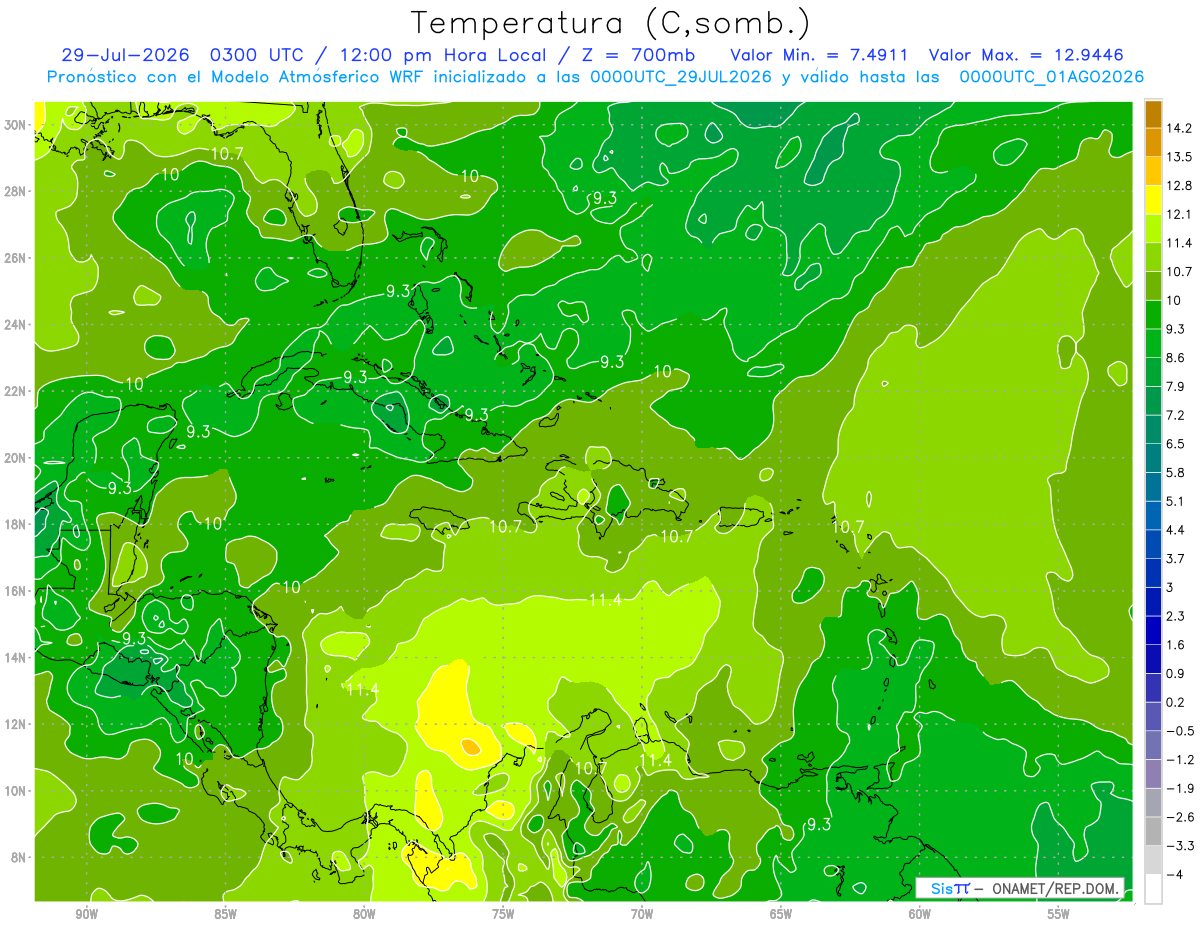Click the Sisπ ONAMET/REP.DOM. logo box
This screenshot has width=1200, height=927.
(1020, 888)
